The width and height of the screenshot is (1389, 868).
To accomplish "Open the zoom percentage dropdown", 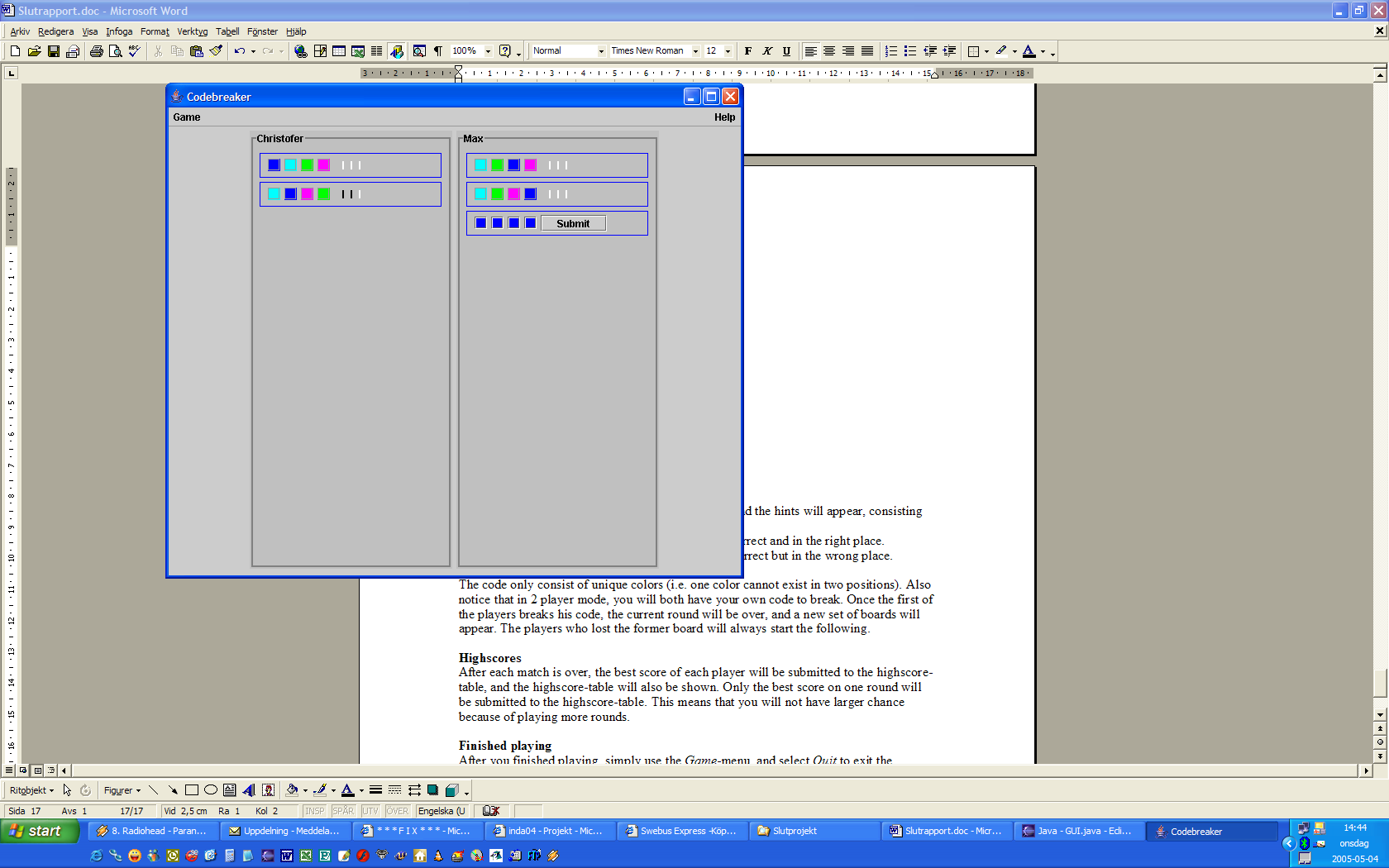I will [488, 51].
